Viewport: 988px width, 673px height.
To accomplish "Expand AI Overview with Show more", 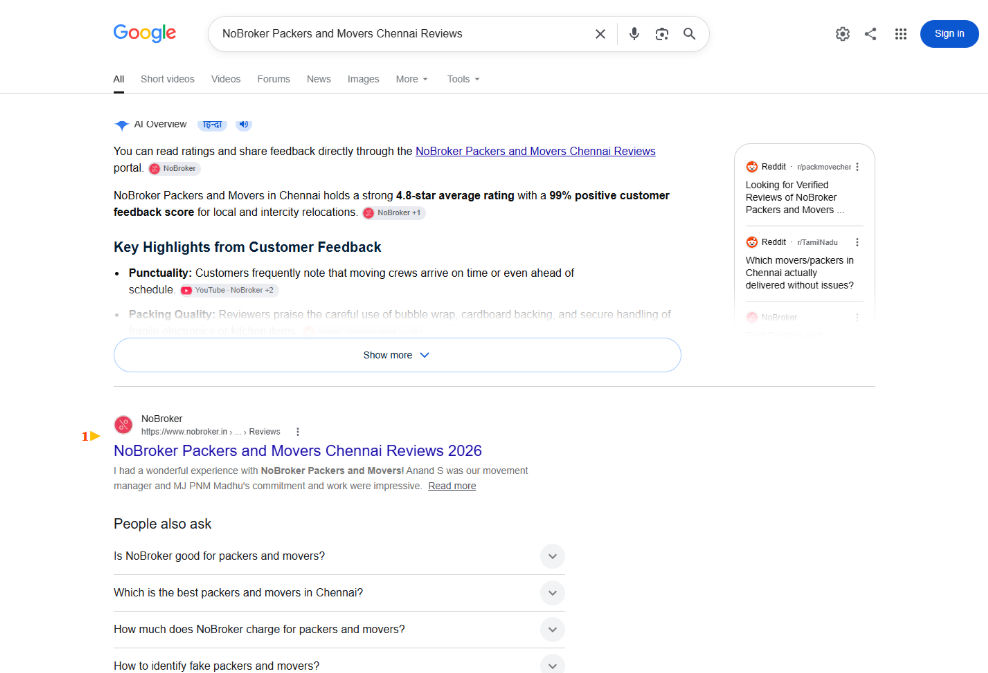I will 397,355.
